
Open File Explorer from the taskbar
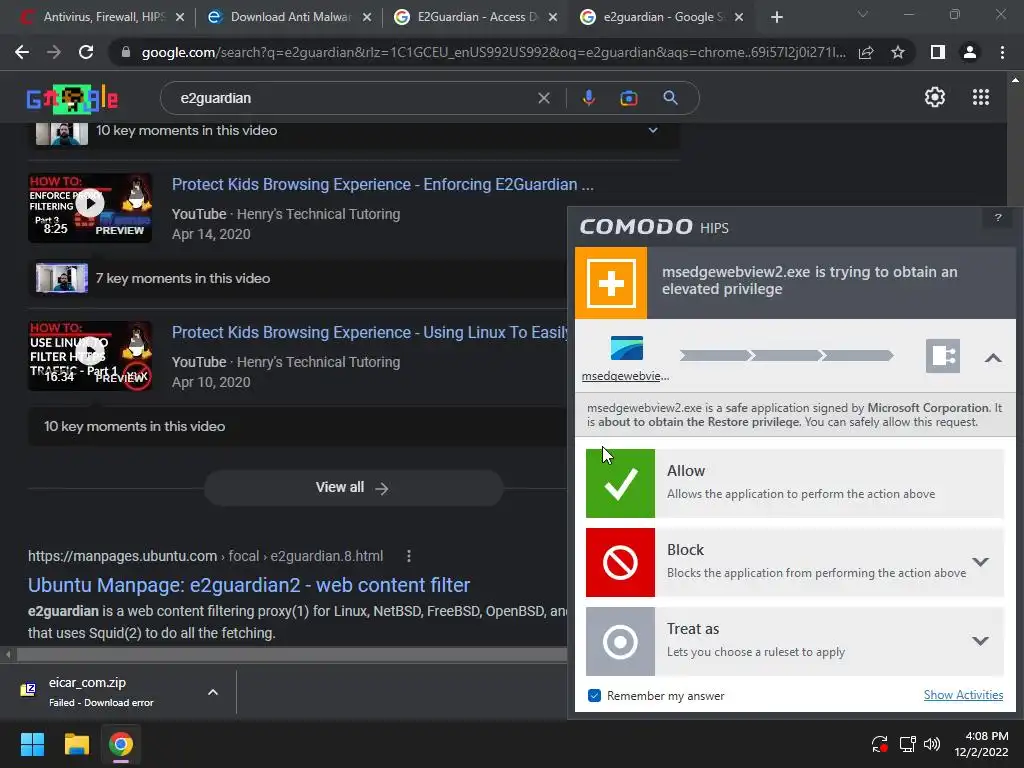pos(76,744)
